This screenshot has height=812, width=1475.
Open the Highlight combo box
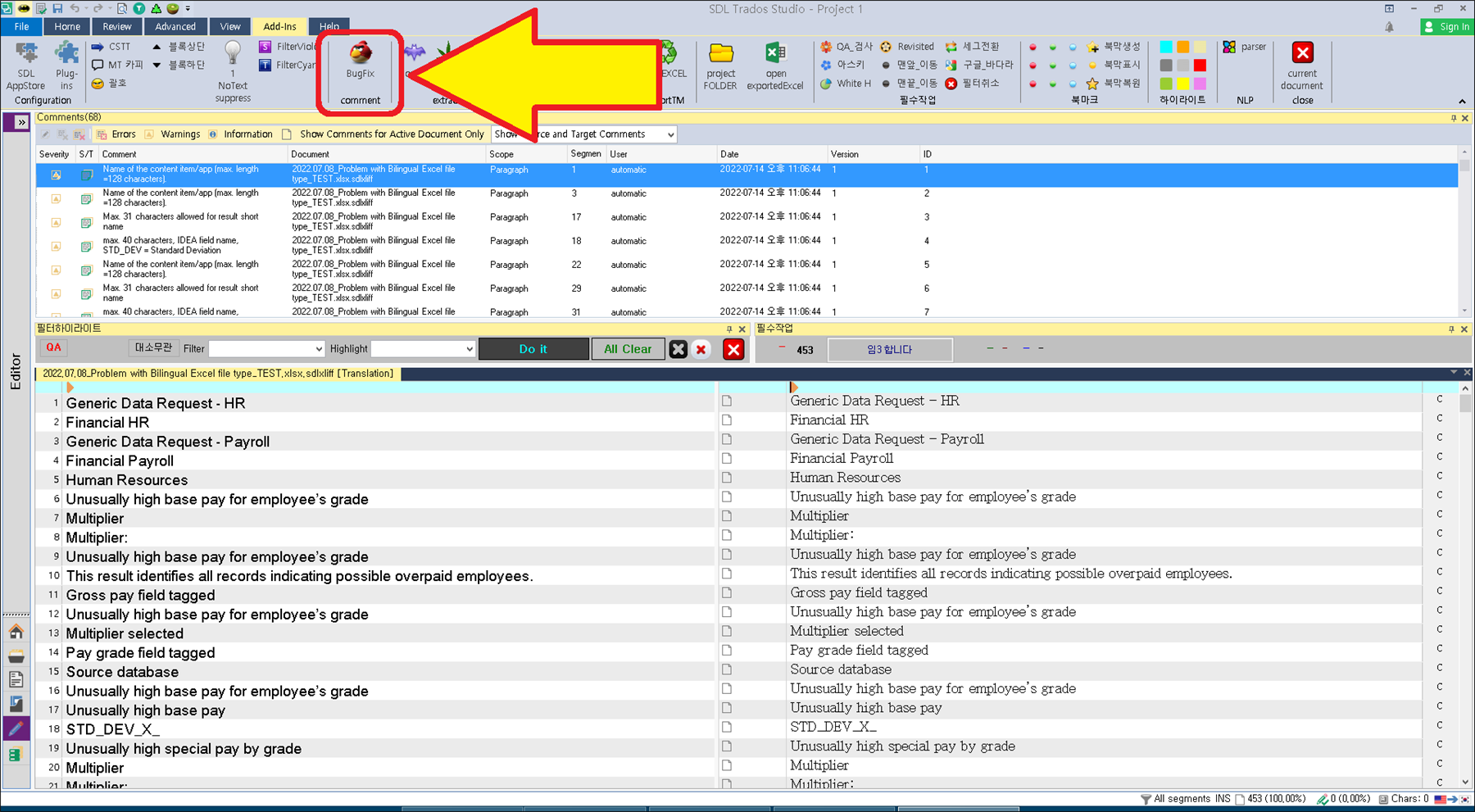(423, 349)
